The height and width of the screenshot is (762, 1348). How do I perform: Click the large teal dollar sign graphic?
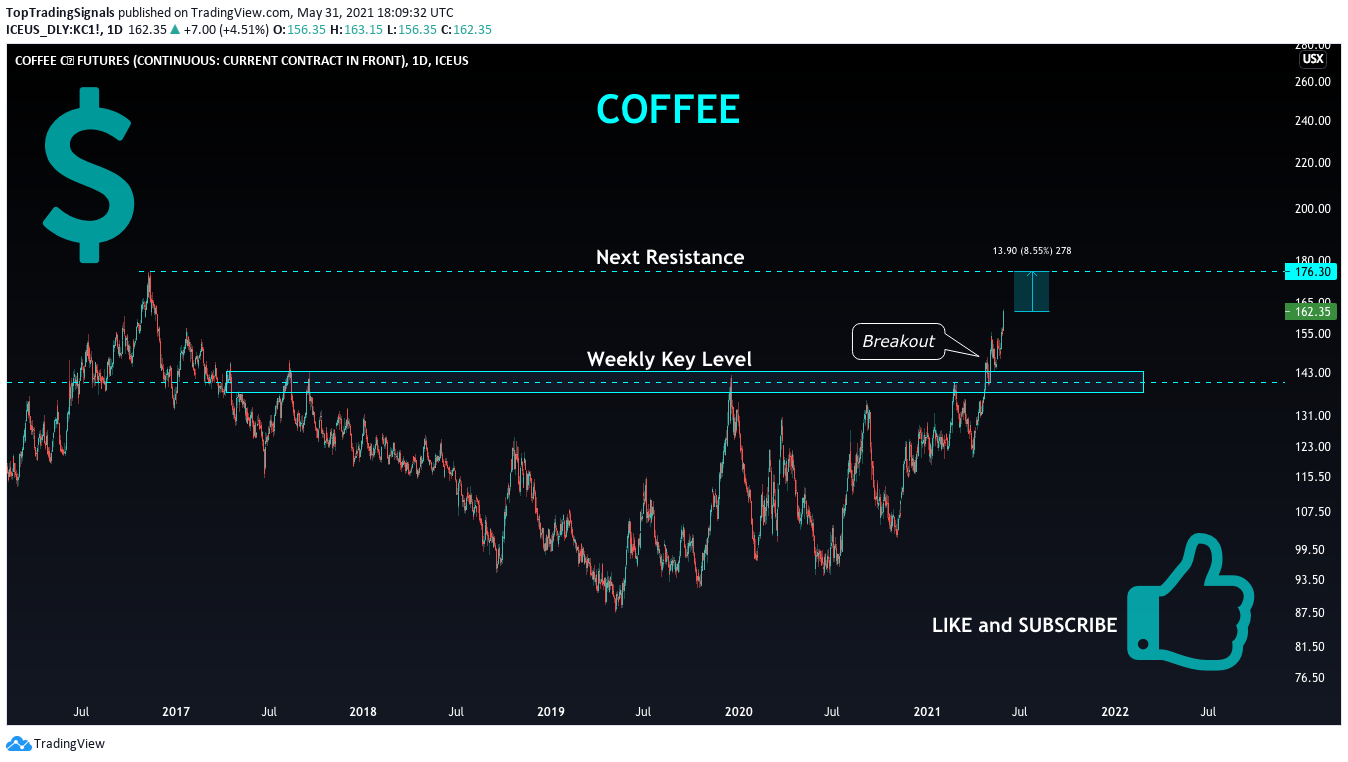88,176
